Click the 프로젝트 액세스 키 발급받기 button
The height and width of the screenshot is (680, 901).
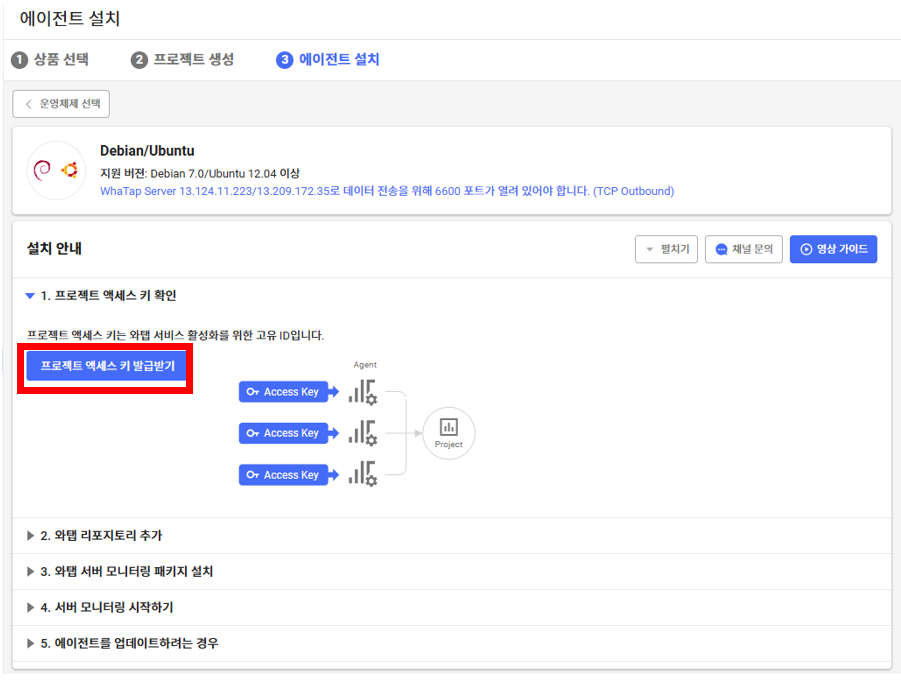coord(106,366)
